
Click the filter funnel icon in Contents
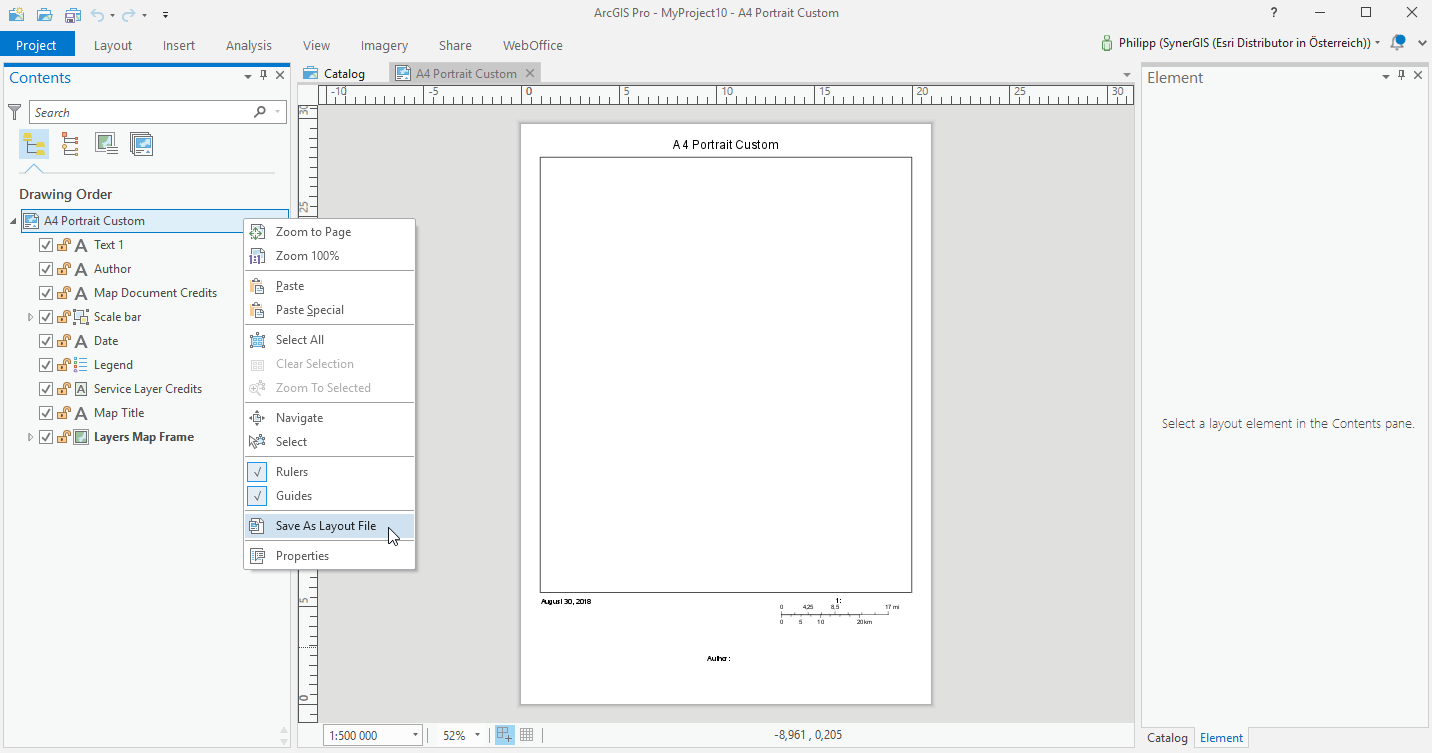click(x=15, y=112)
